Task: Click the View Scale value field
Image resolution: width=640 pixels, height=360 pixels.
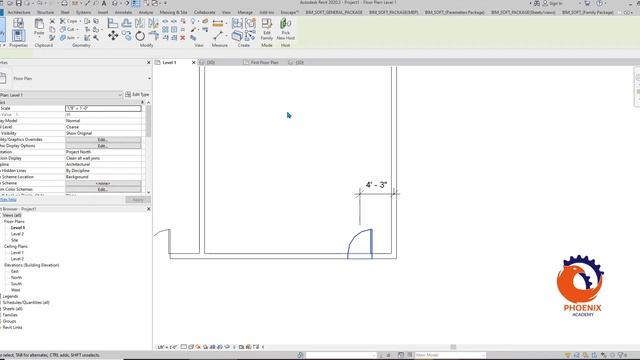Action: click(x=103, y=108)
